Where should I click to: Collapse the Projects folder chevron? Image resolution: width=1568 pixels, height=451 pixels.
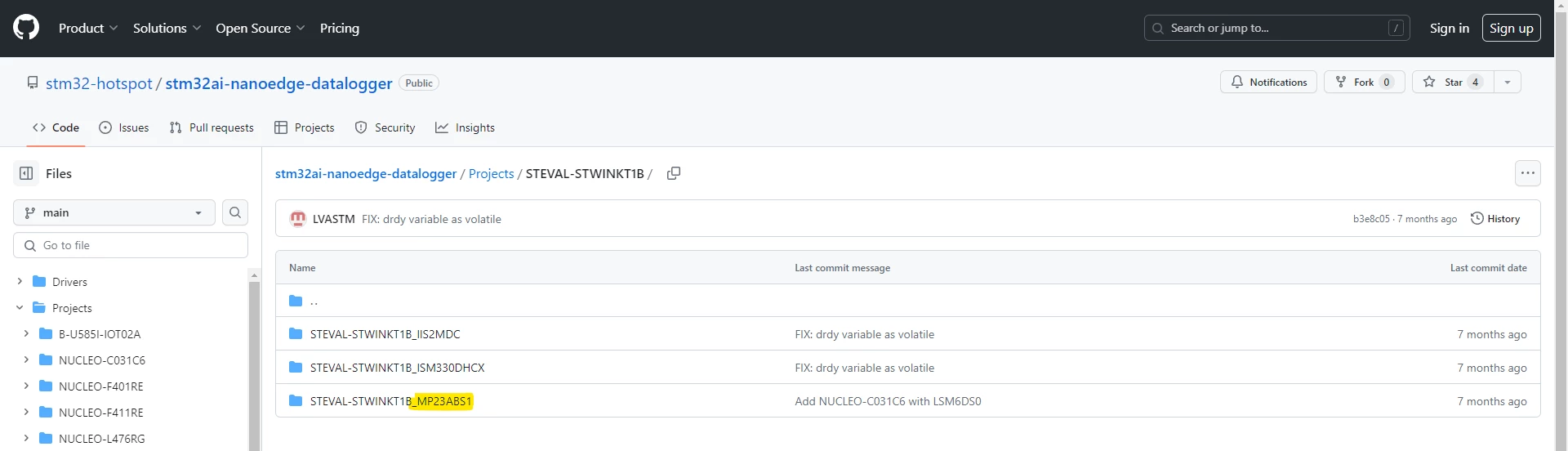point(20,307)
